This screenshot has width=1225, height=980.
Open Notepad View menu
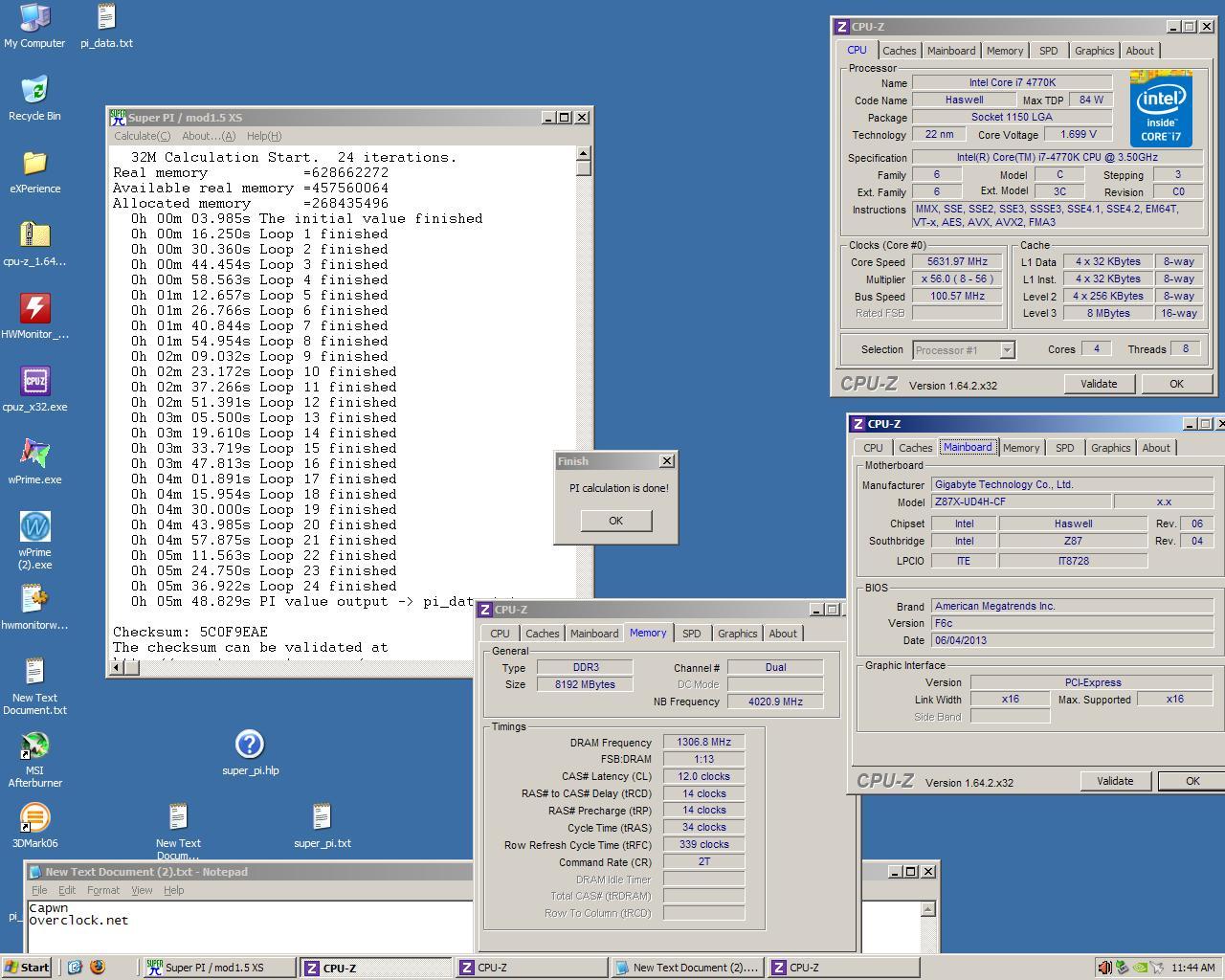click(x=142, y=890)
